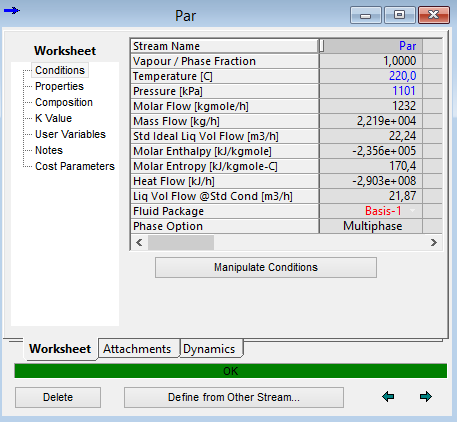Select the Temperature value 220,0
457x422 pixels.
point(371,76)
